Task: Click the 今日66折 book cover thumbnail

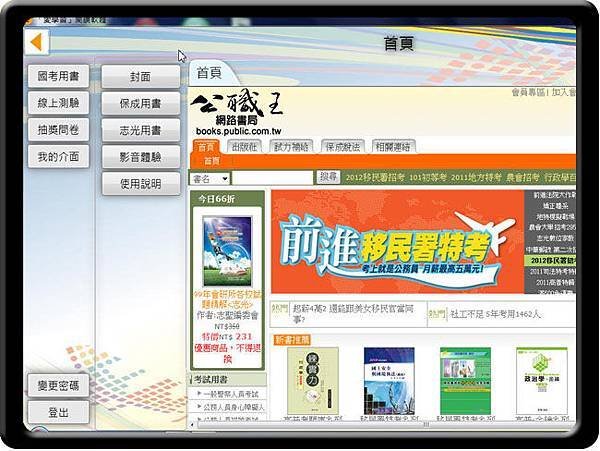Action: [227, 251]
